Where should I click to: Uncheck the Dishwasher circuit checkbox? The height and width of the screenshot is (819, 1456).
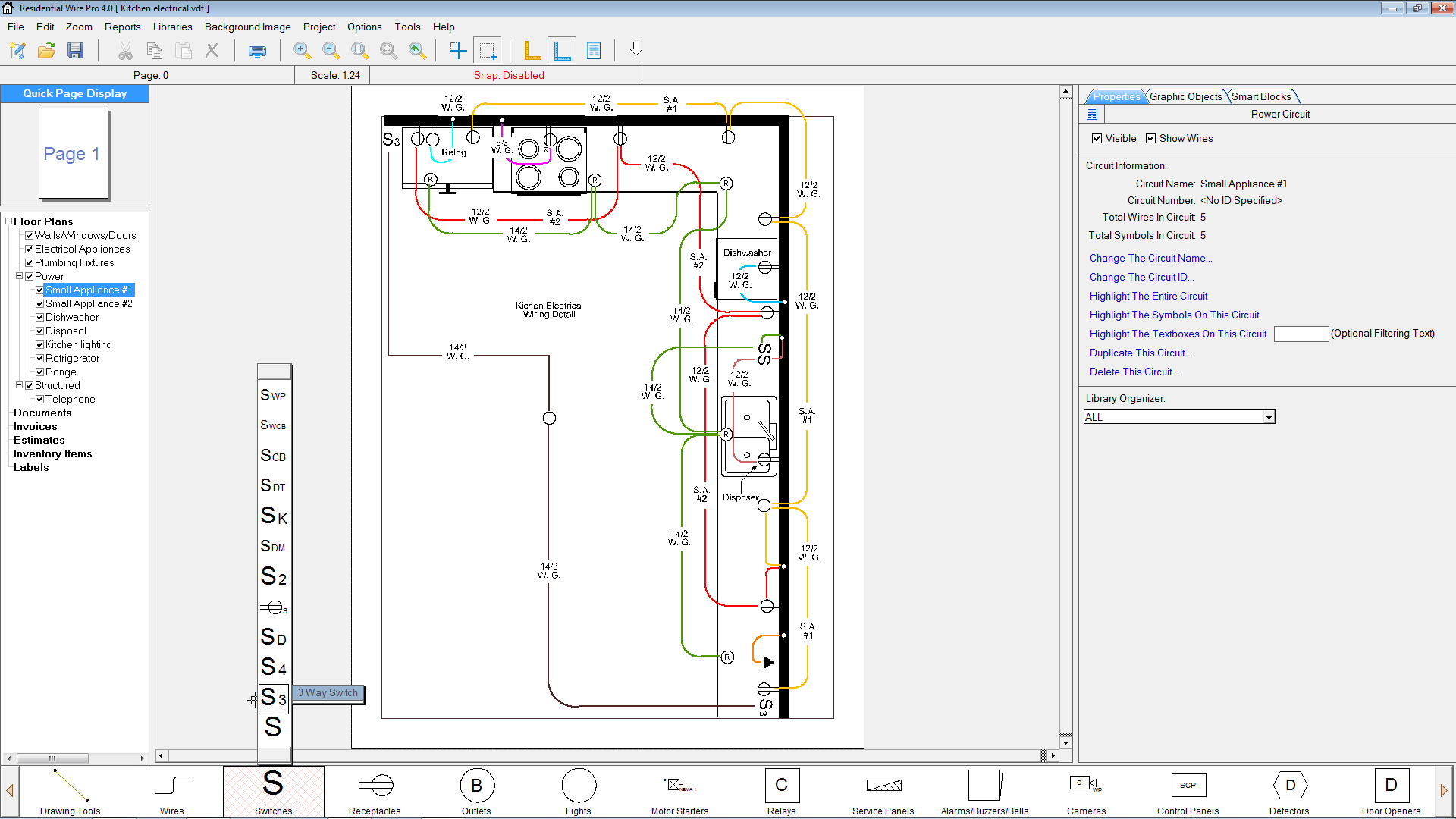pos(39,318)
